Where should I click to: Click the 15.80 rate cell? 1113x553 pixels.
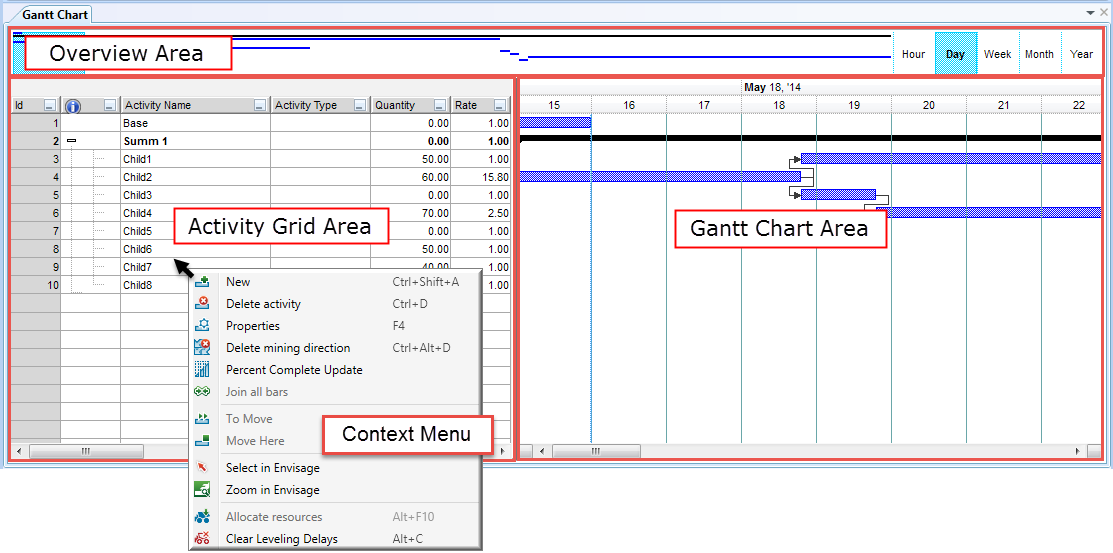(x=481, y=177)
